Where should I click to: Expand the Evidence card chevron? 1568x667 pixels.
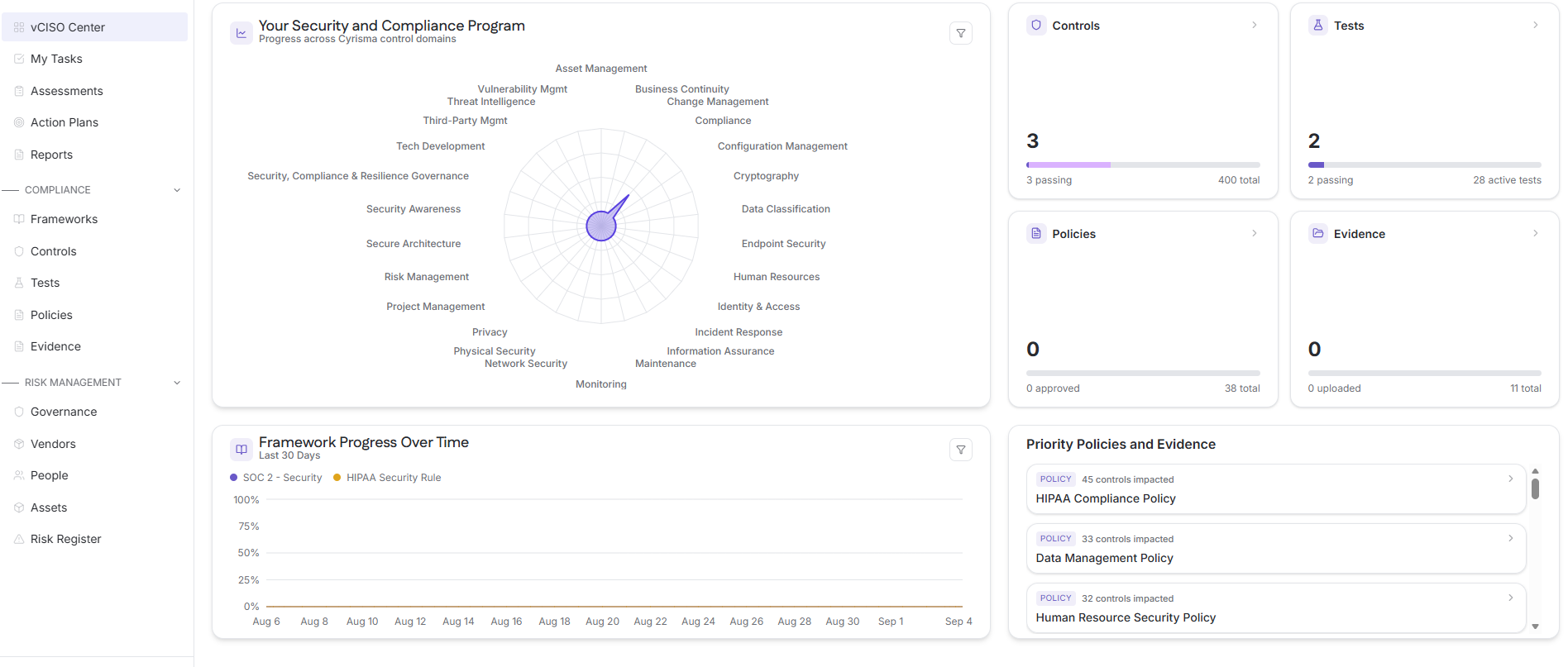[x=1536, y=234]
